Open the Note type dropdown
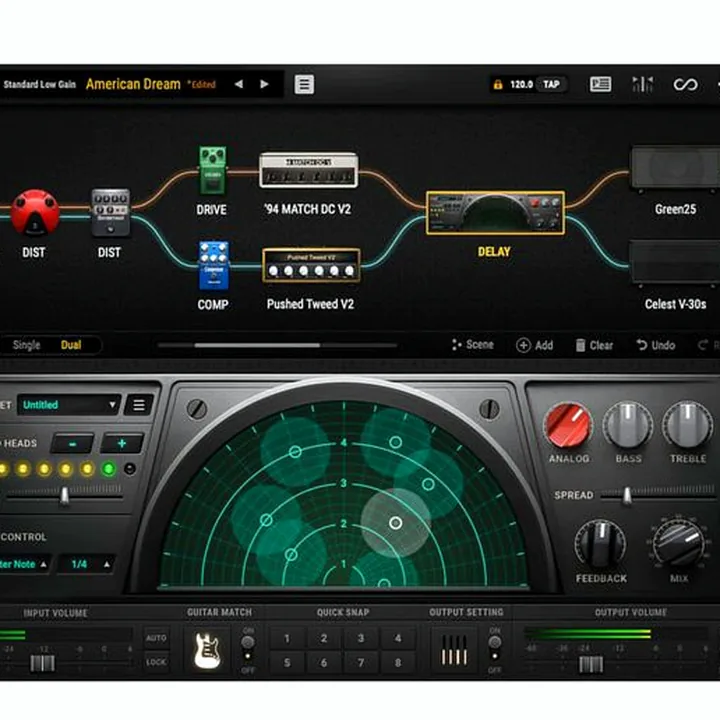The height and width of the screenshot is (720, 720). pyautogui.click(x=24, y=564)
